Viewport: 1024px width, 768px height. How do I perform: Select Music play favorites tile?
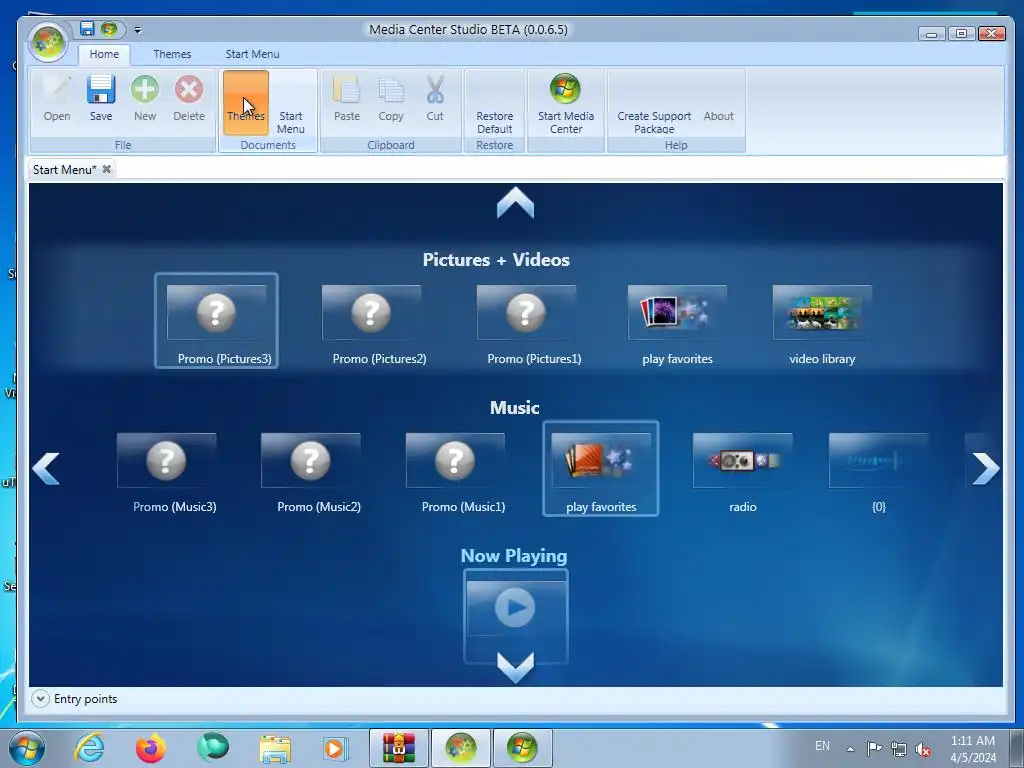point(601,468)
